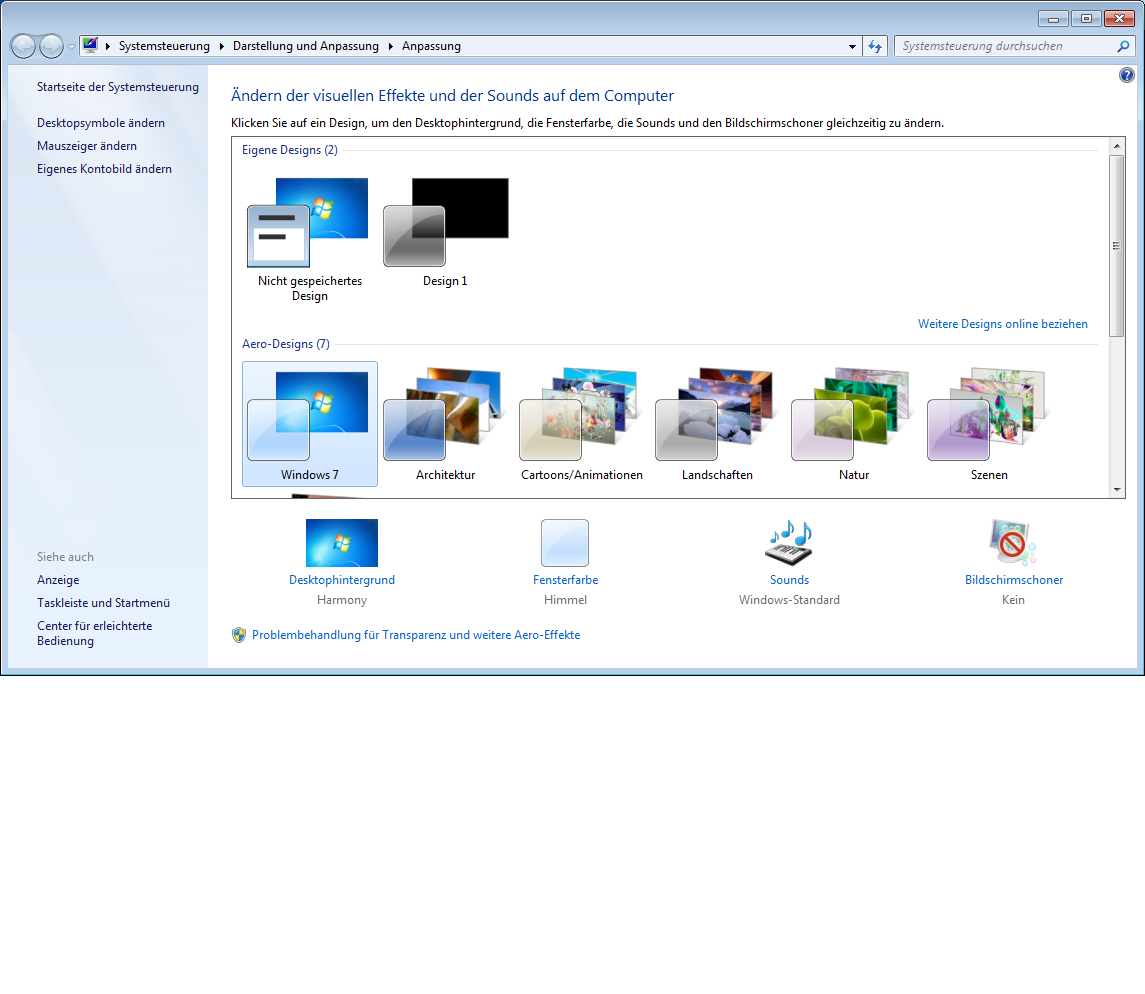Screen dimensions: 1145x994
Task: Click the theme list scroll down arrow
Action: point(1117,490)
